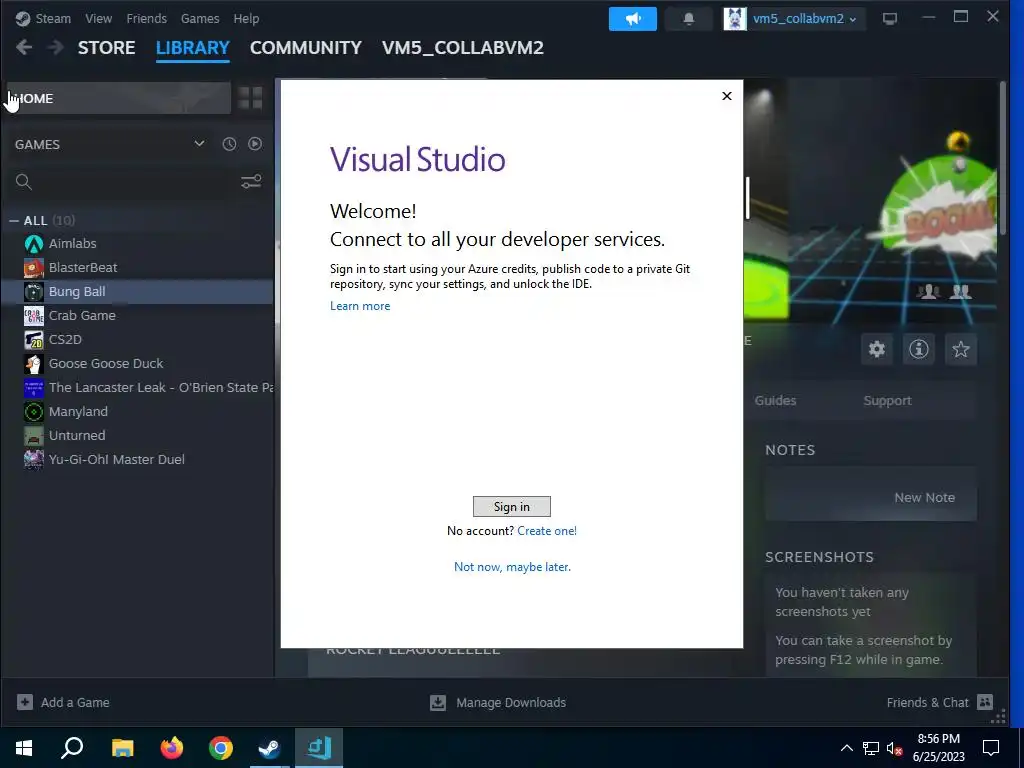Launch Google Chrome from the taskbar
This screenshot has height=768, width=1024.
tap(221, 747)
